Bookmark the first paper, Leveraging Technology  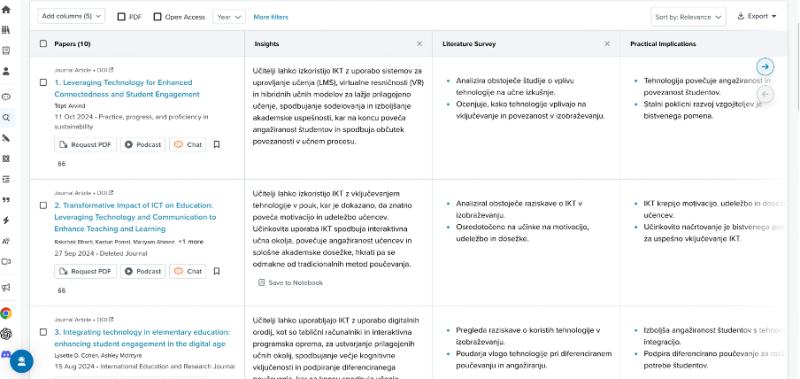click(x=216, y=145)
